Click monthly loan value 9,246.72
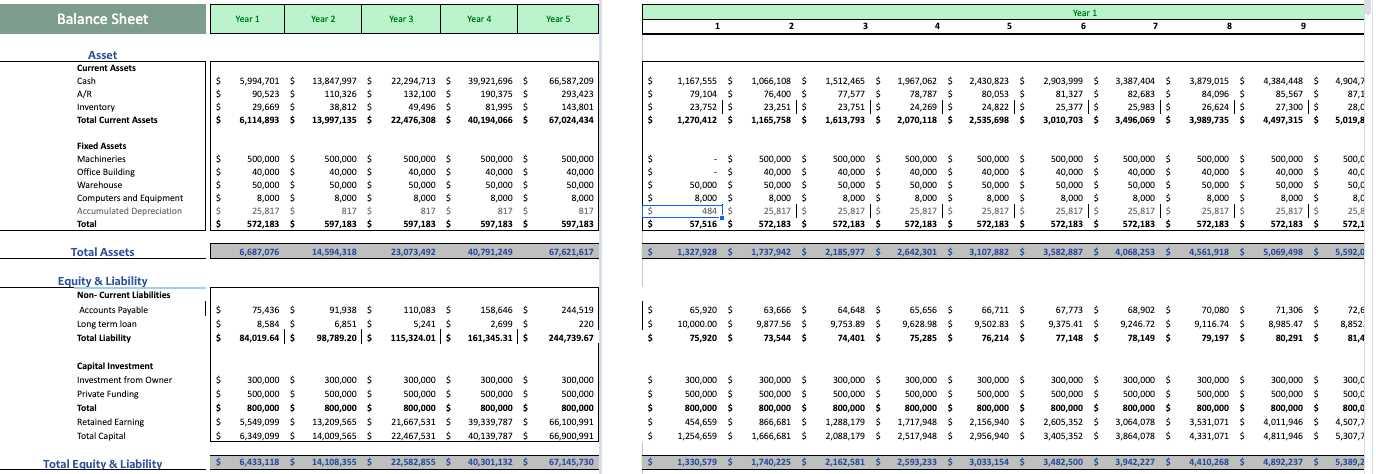The height and width of the screenshot is (474, 1376). coord(1145,324)
